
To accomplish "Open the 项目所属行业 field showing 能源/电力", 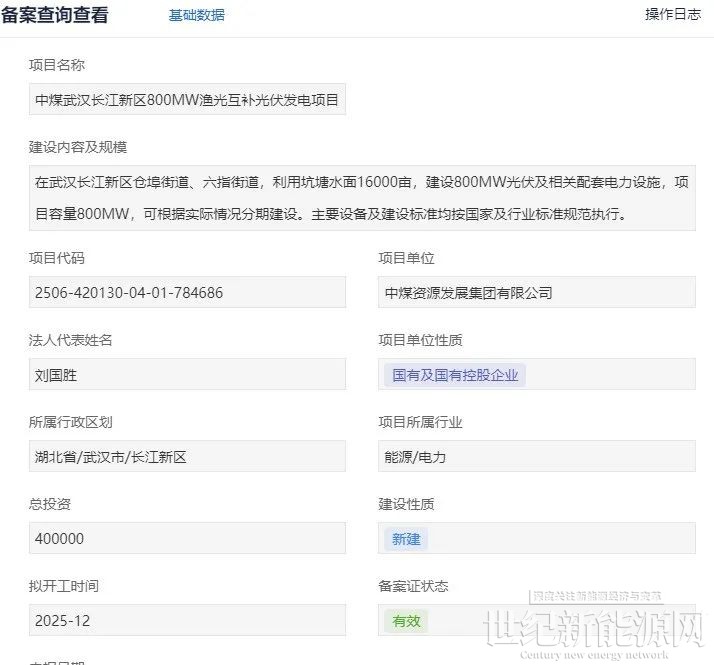I will (536, 456).
